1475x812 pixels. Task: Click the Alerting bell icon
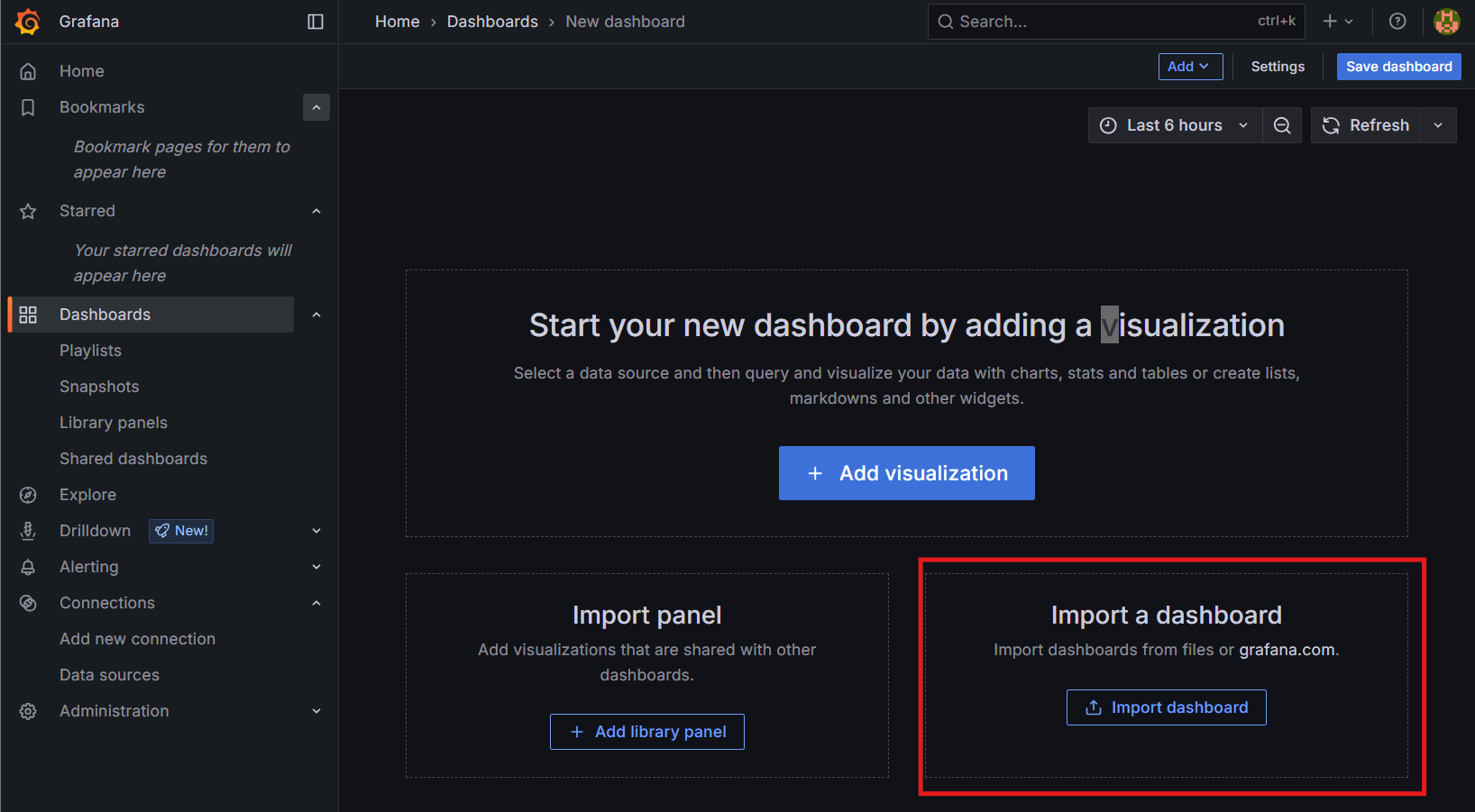point(28,567)
